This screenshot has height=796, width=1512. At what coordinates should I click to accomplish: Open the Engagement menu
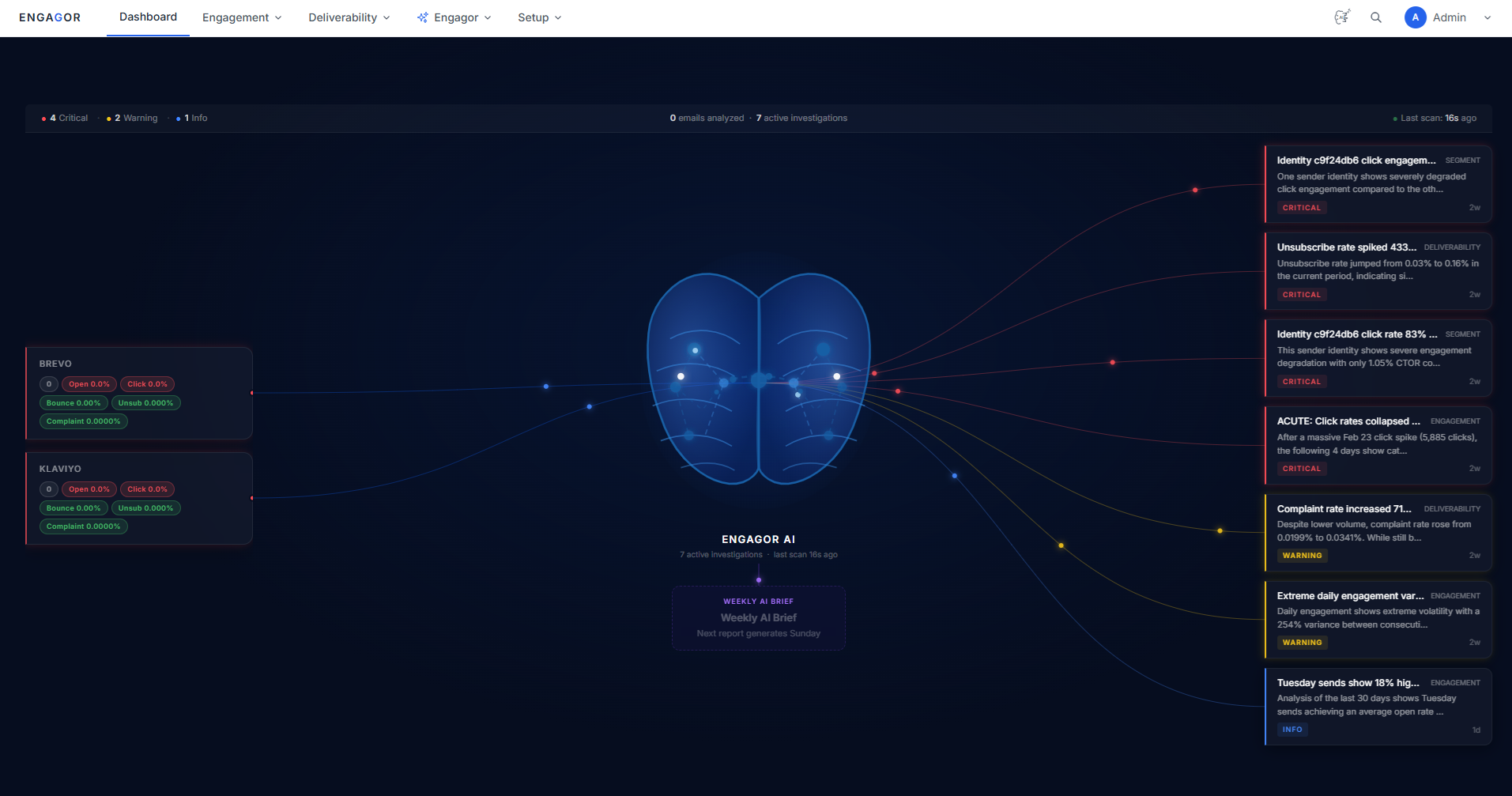coord(242,17)
